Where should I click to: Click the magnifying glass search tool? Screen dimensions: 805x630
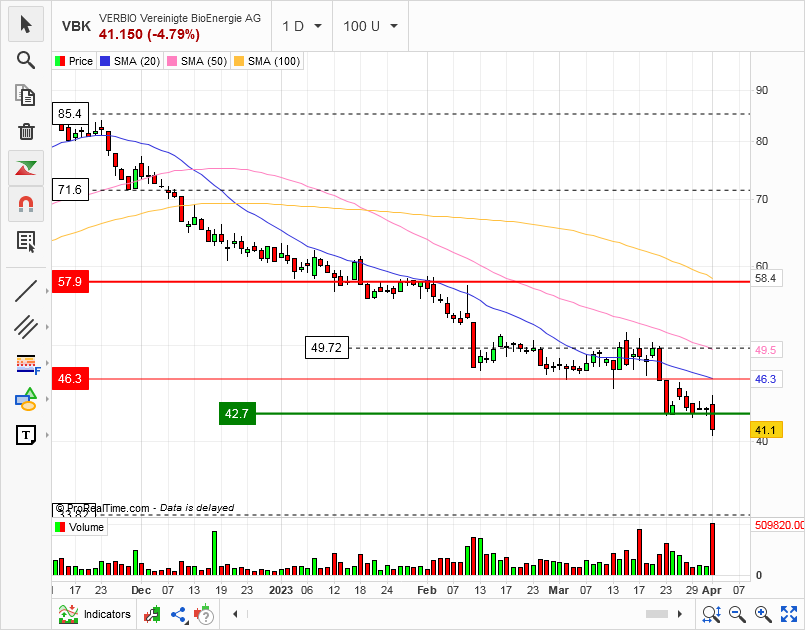pos(26,59)
